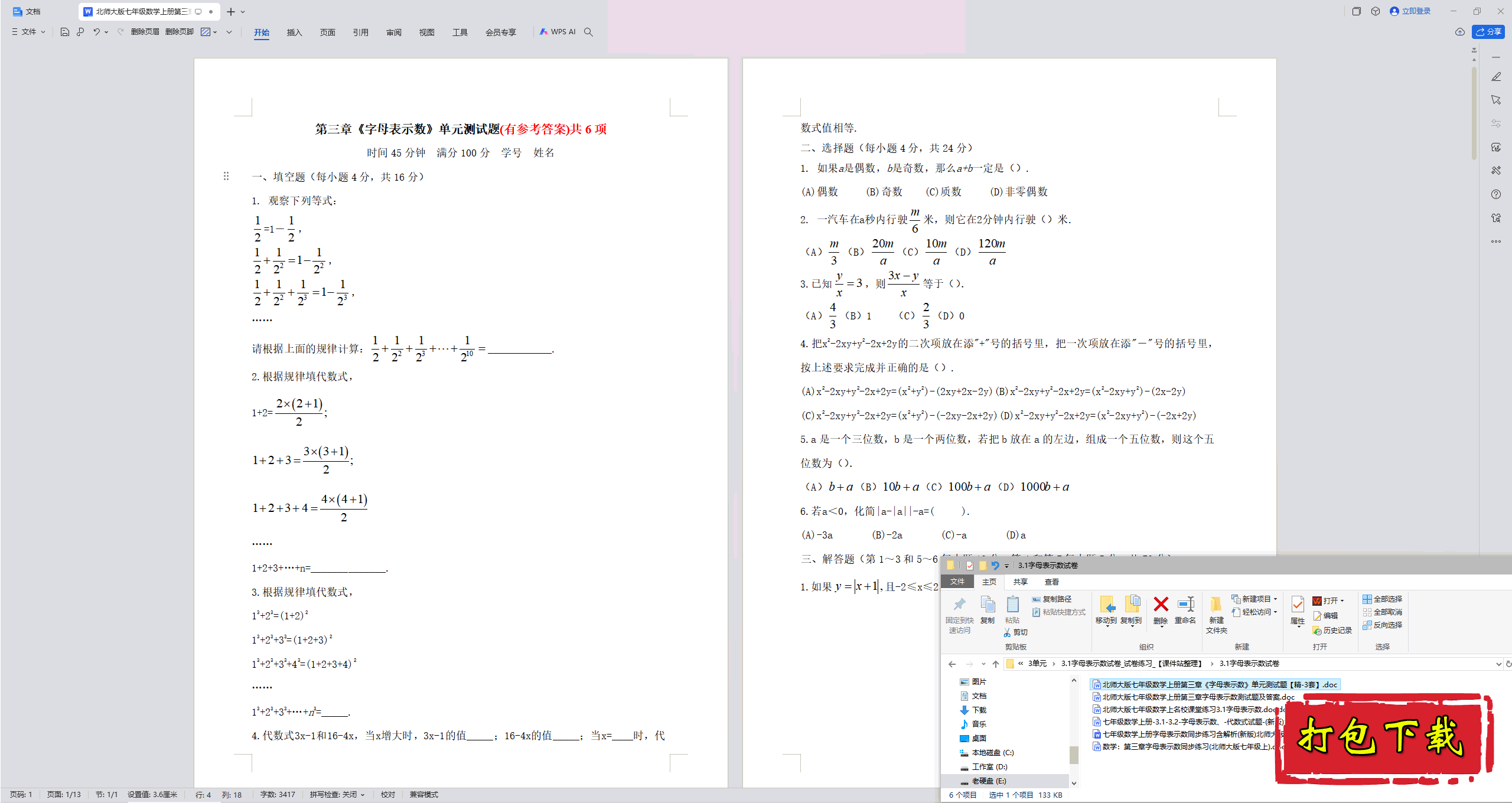1512x803 pixels.
Task: Click the page count 页面: 1/13 in status bar
Action: [x=64, y=795]
